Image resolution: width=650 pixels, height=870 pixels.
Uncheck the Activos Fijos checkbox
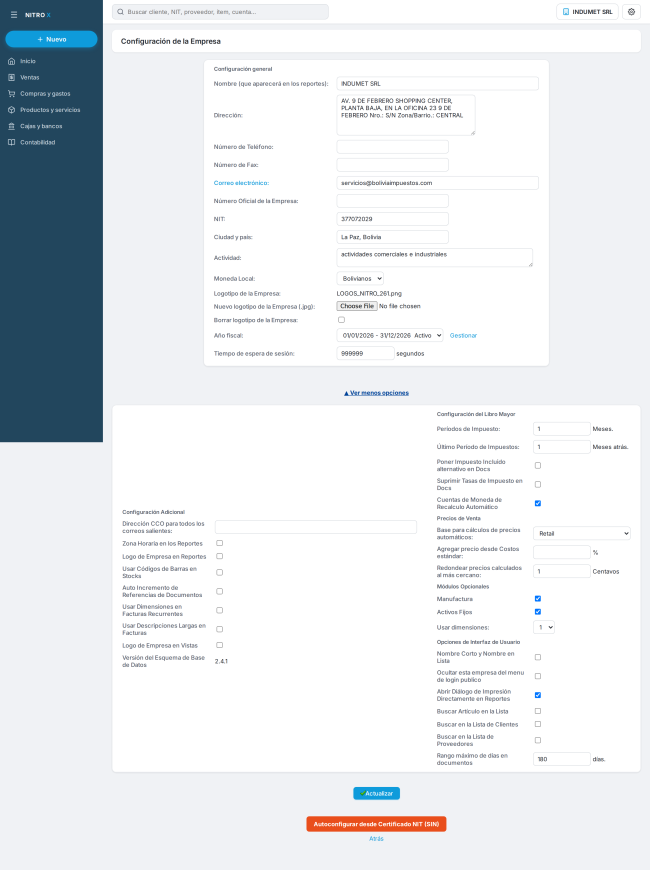click(x=538, y=612)
